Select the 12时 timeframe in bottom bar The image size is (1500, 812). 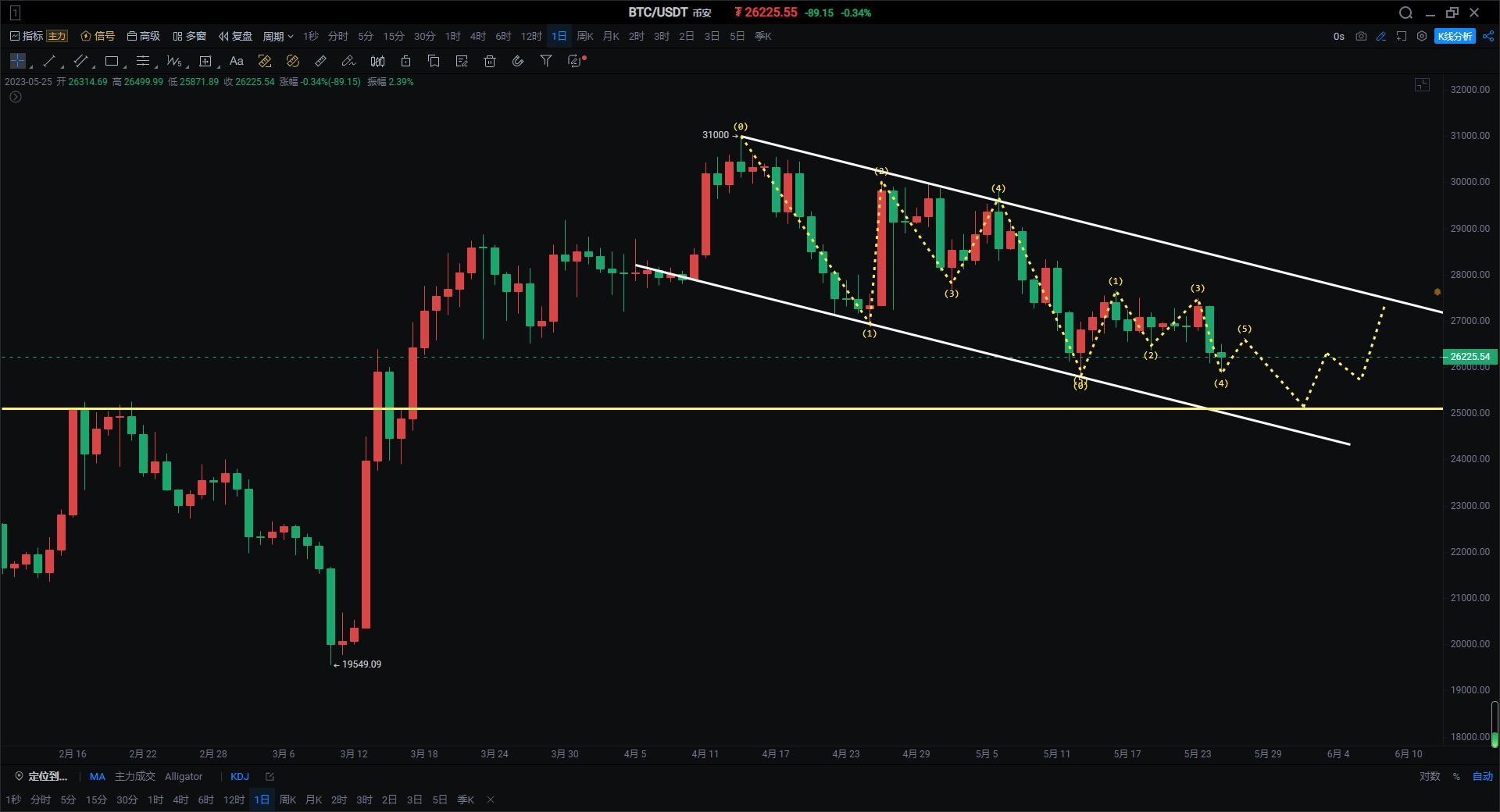[234, 800]
